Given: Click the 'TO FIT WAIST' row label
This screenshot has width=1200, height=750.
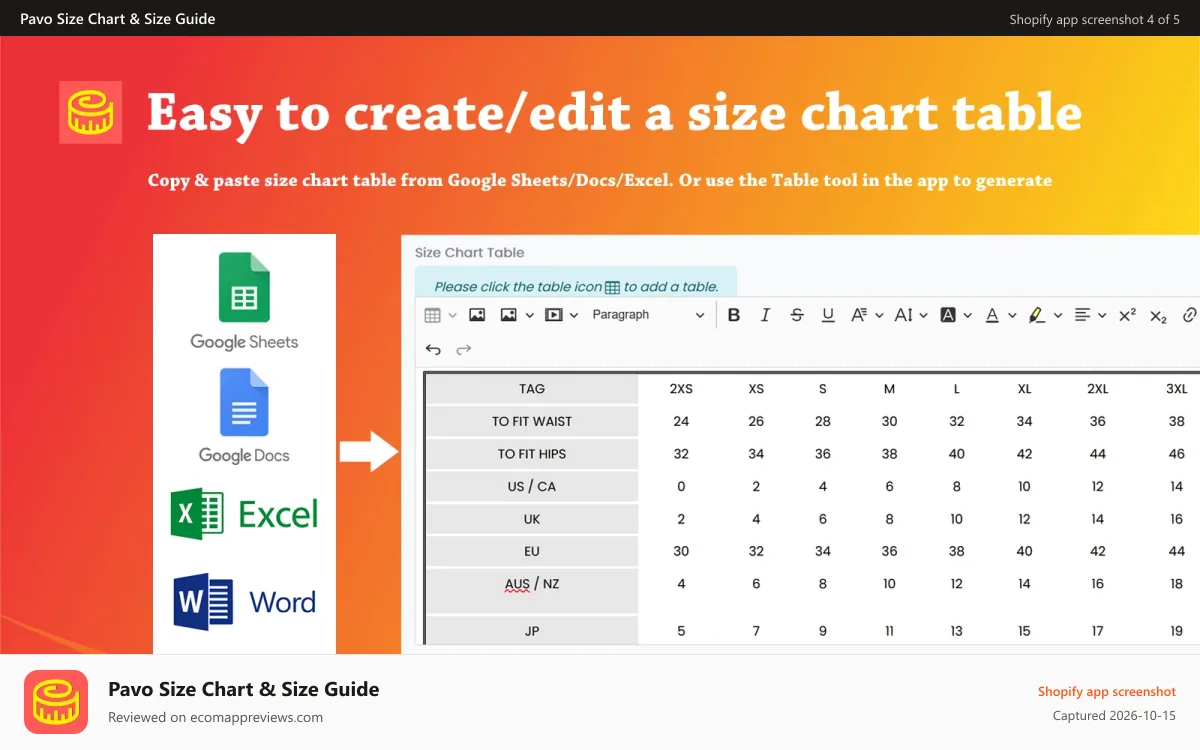Looking at the screenshot, I should (x=532, y=421).
